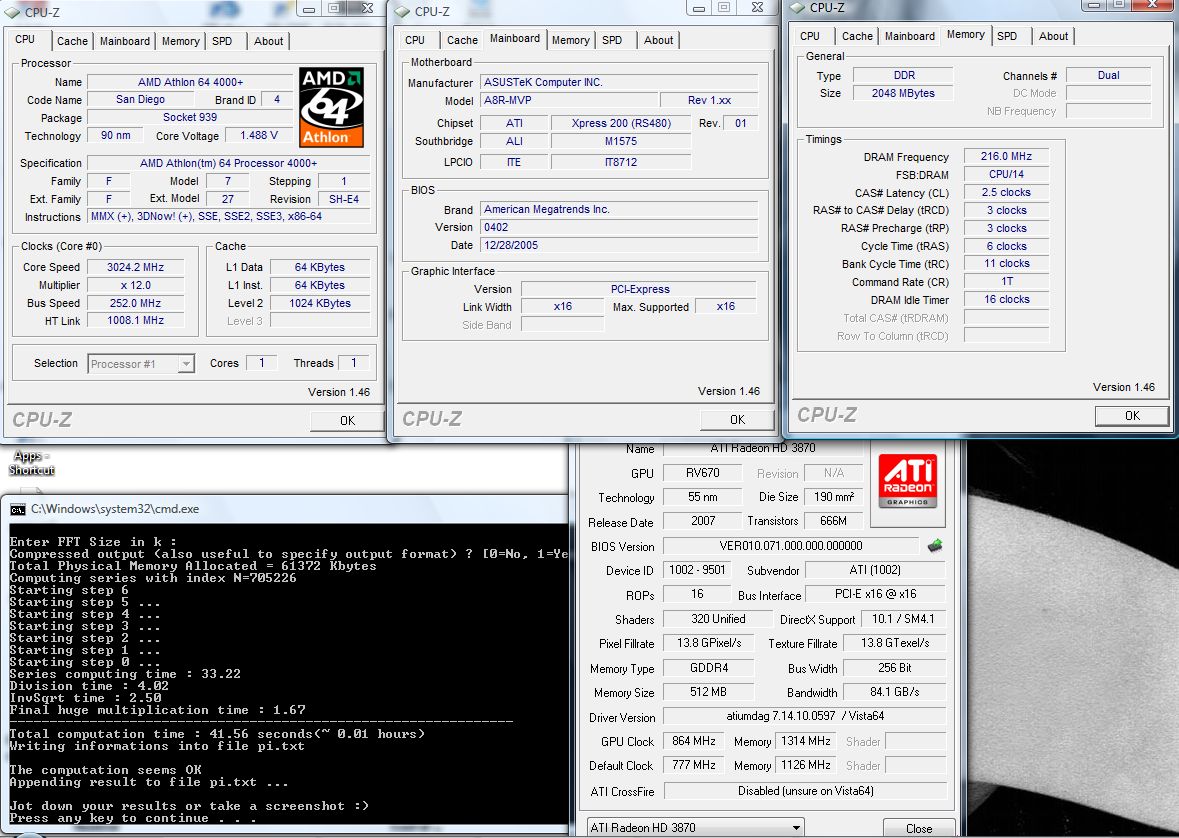Click the memory Size value 2048 MBytes
1179x838 pixels.
point(903,93)
